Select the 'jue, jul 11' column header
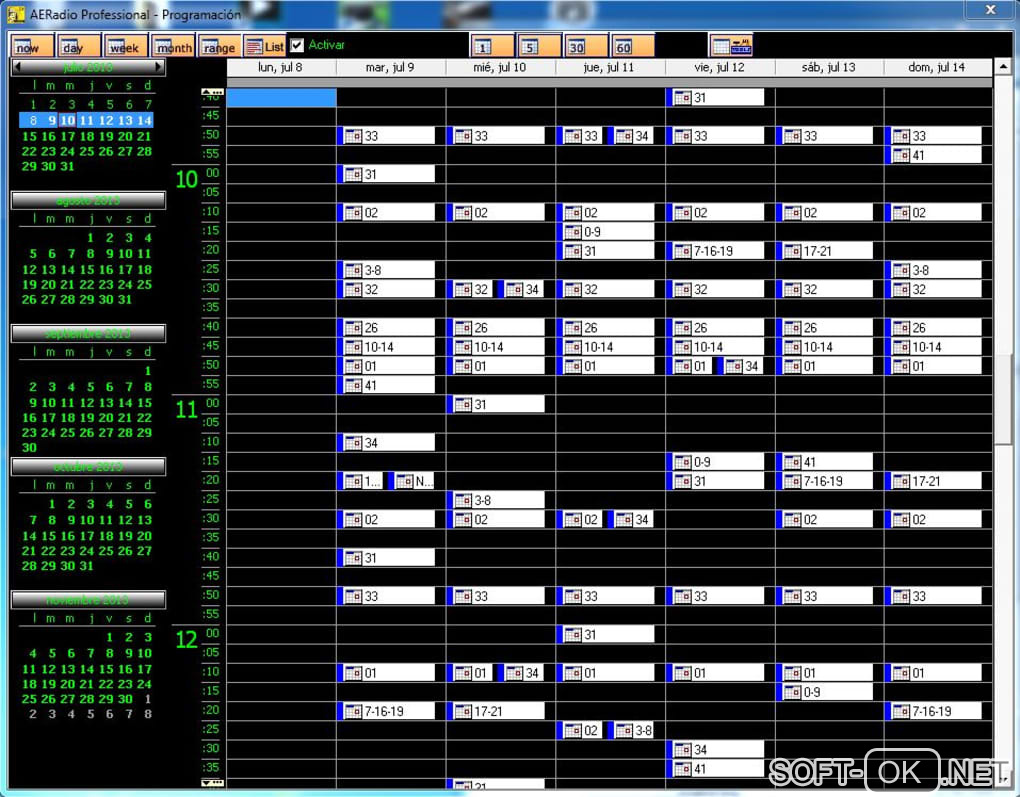This screenshot has height=797, width=1020. pos(610,67)
